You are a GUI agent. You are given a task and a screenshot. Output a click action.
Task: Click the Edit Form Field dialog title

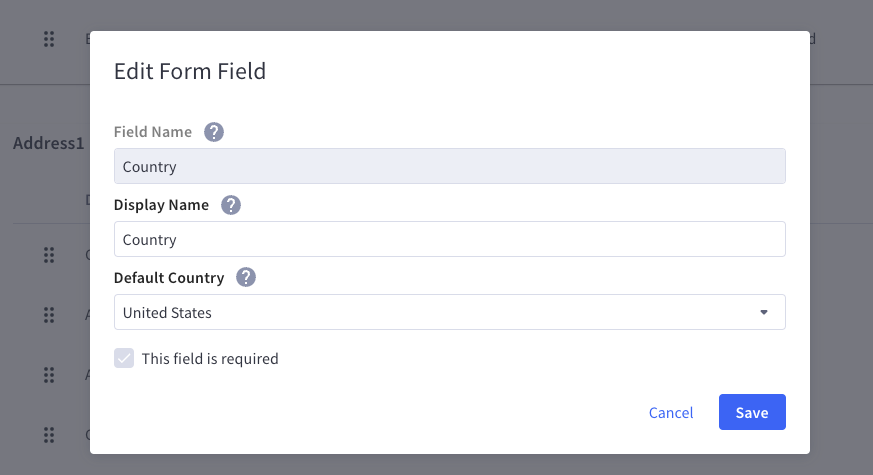tap(190, 71)
